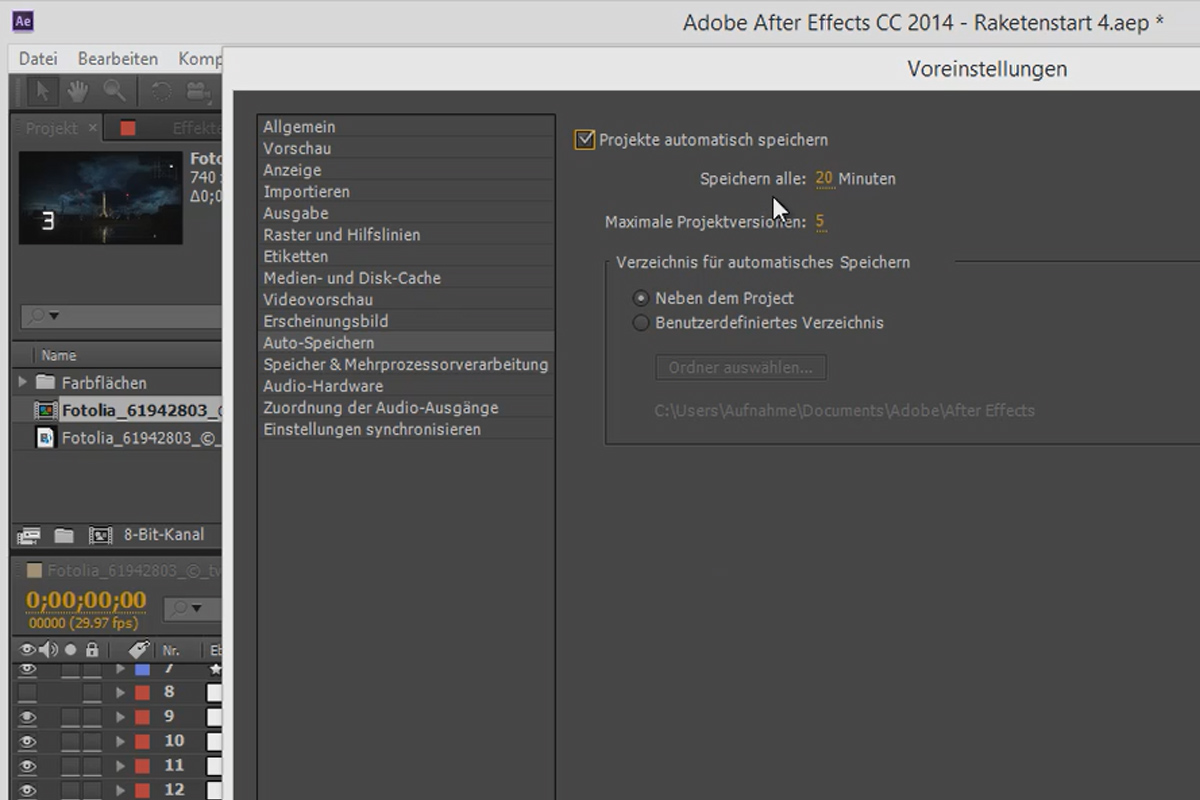Show layer 8 via visibility box
Screen dimensions: 1200x800
tap(27, 692)
